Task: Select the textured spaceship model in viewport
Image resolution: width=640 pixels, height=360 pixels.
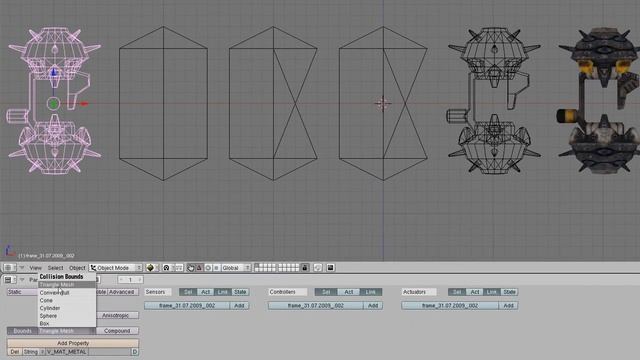Action: [599, 101]
